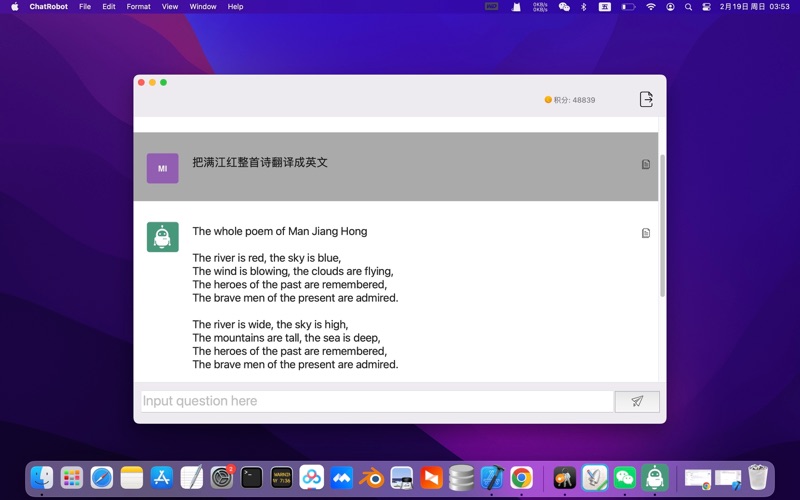The image size is (800, 500).
Task: Open the View menu
Action: (170, 7)
